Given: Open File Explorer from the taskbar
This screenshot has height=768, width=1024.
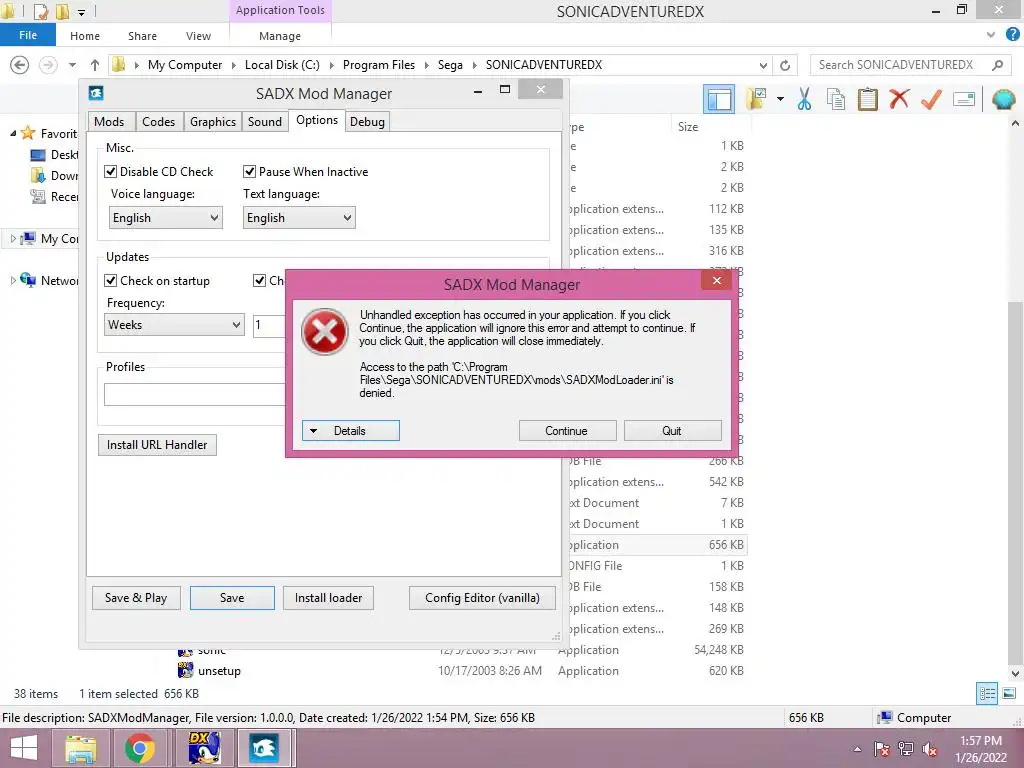Looking at the screenshot, I should click(x=80, y=748).
